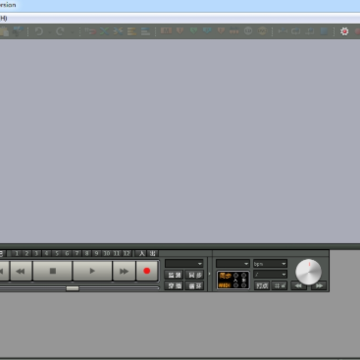Open the dropdown arrow next to Undo
Viewport: 360px width, 360px height.
[x=49, y=32]
